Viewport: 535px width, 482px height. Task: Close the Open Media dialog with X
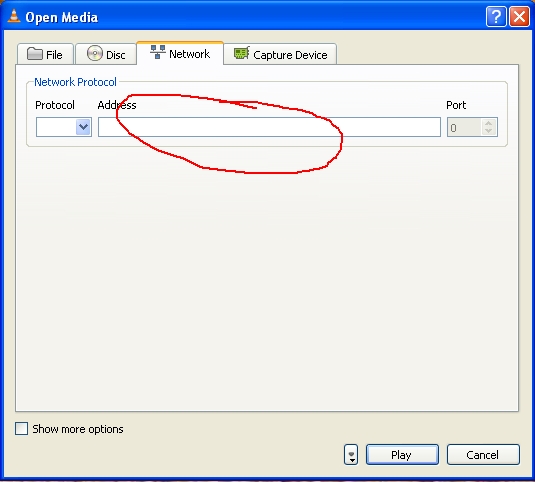click(x=519, y=16)
